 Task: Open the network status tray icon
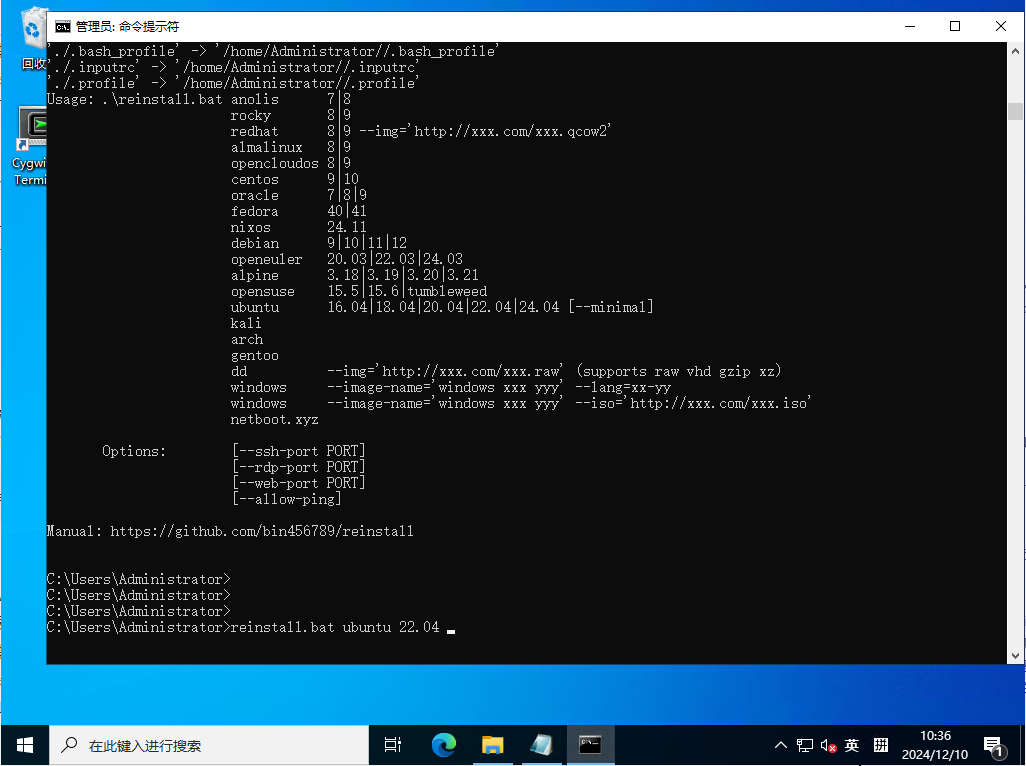(x=805, y=745)
